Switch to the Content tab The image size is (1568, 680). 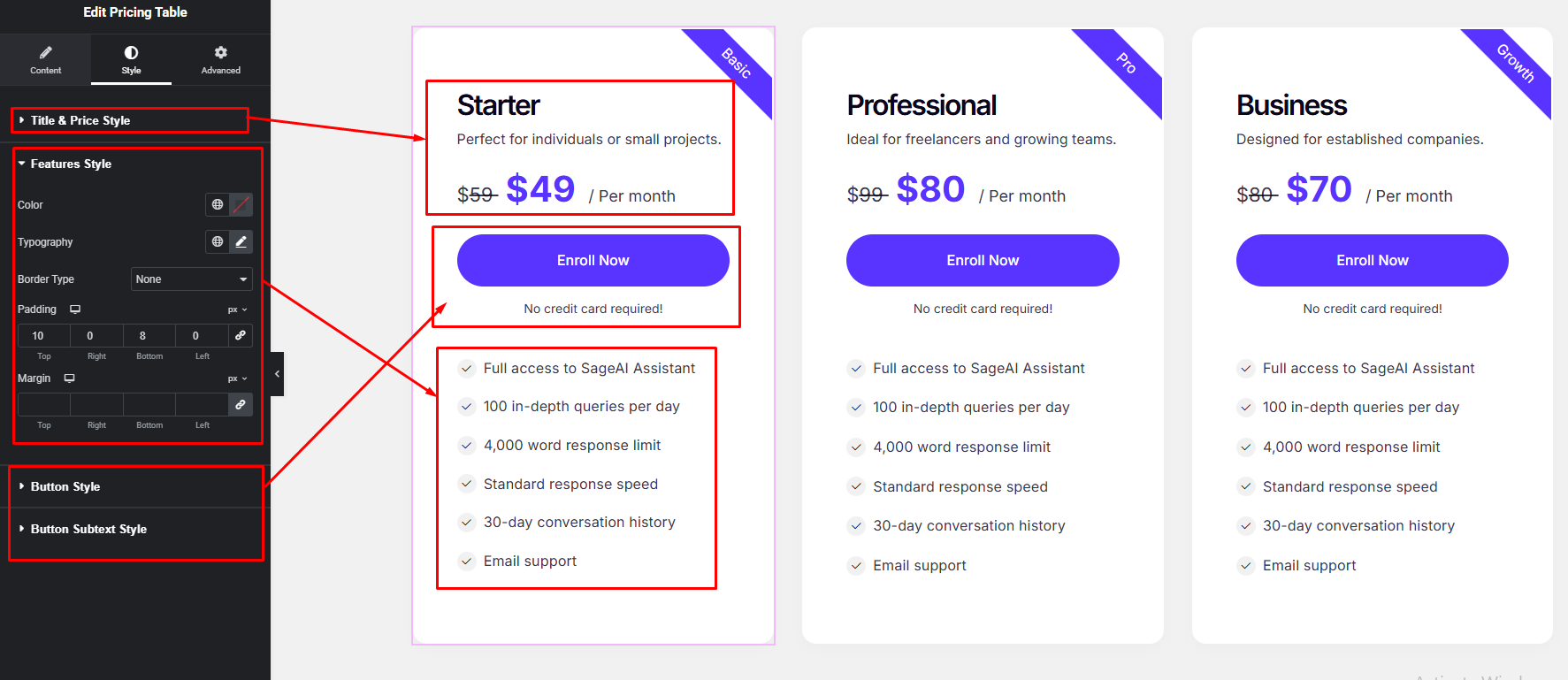[45, 60]
